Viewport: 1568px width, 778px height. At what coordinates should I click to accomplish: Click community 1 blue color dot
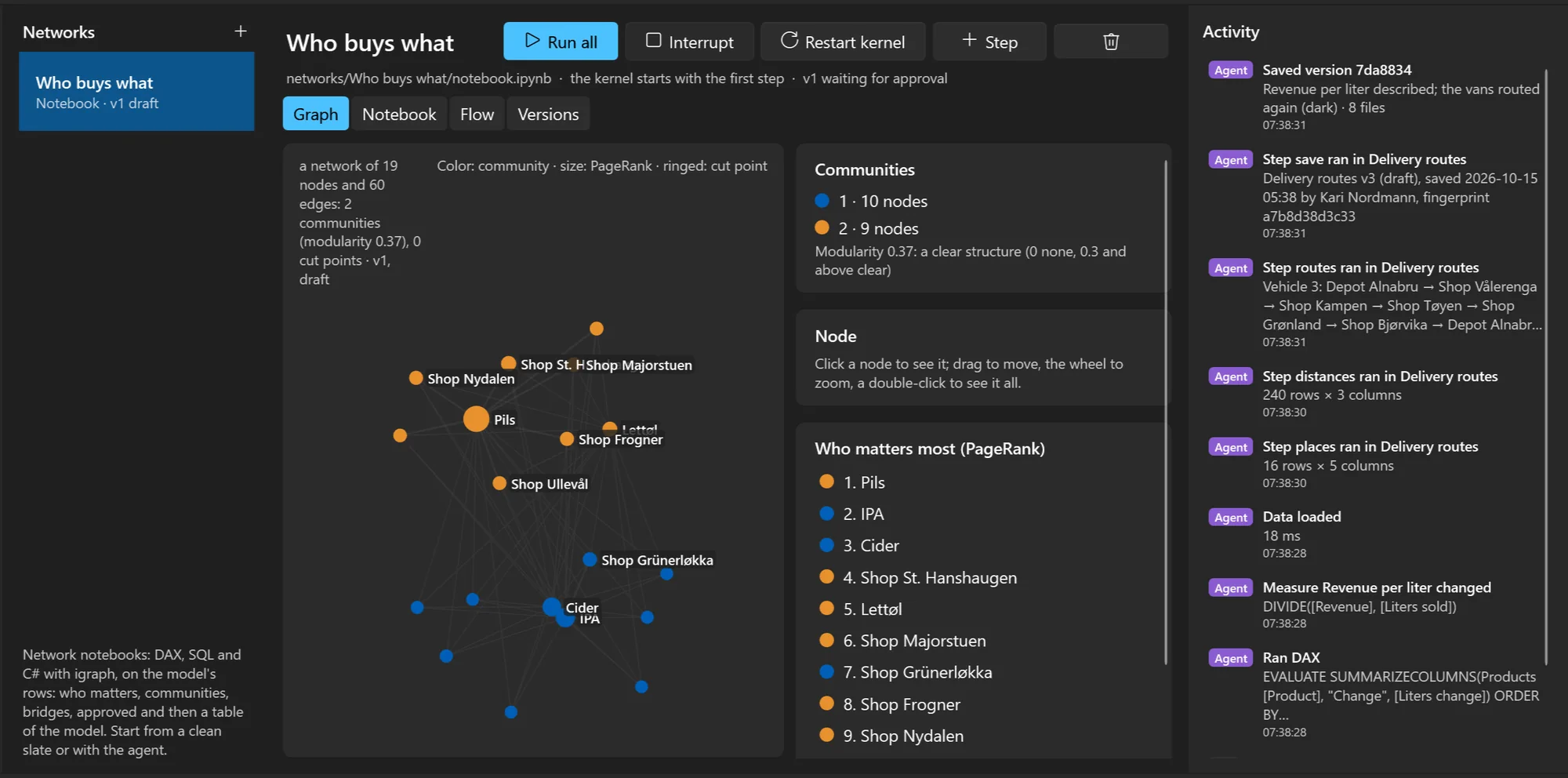tap(822, 201)
